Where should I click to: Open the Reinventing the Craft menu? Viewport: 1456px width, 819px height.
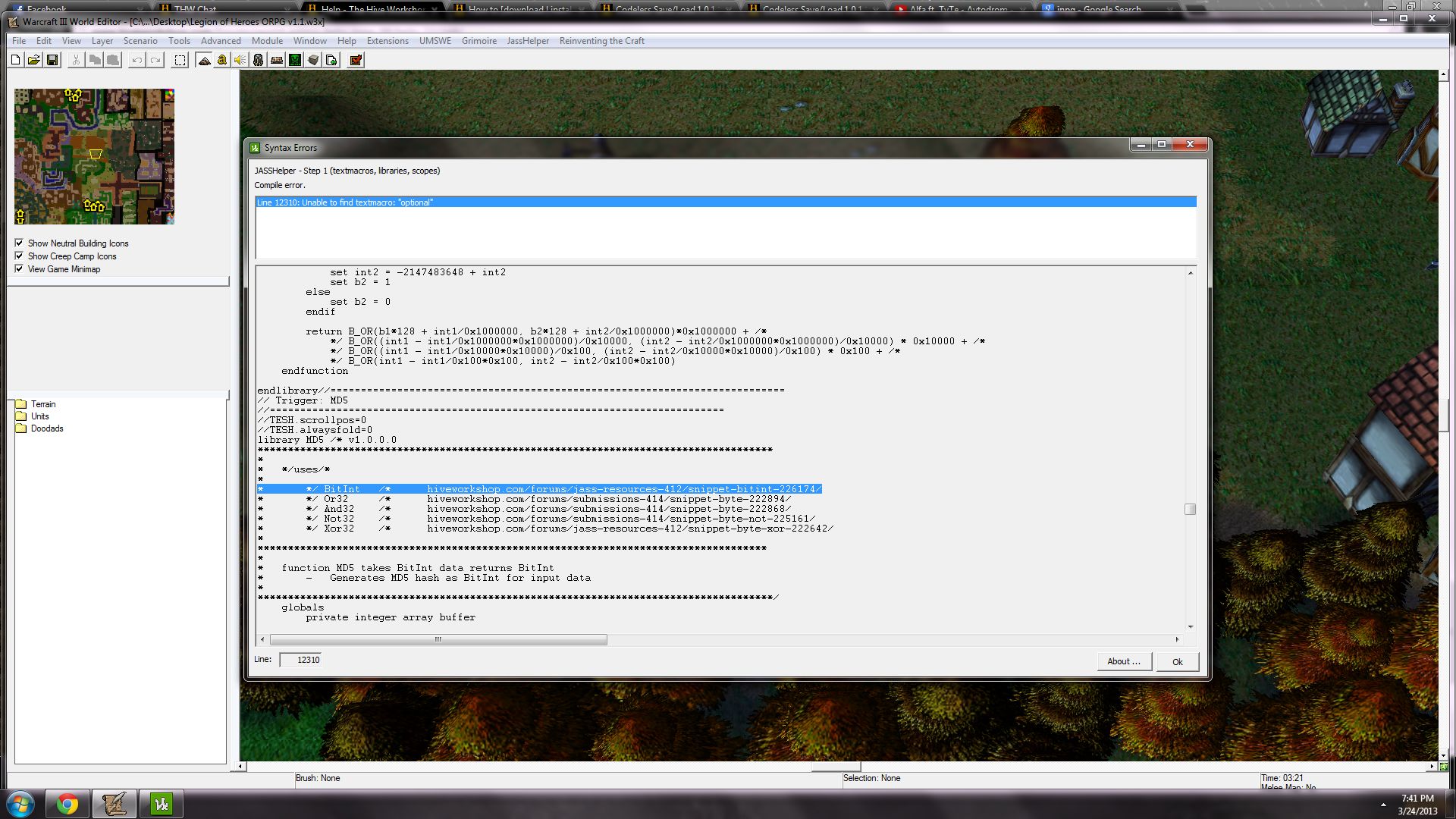click(x=602, y=41)
